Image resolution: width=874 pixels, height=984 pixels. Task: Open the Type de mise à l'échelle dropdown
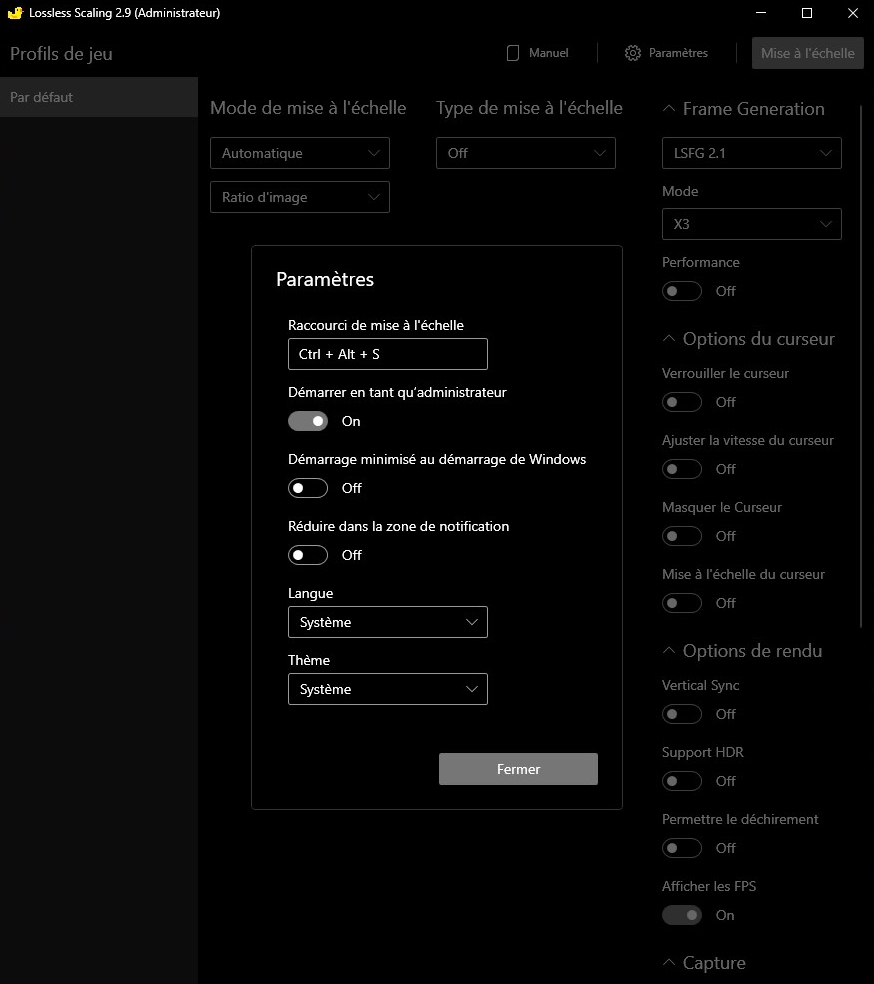[526, 153]
